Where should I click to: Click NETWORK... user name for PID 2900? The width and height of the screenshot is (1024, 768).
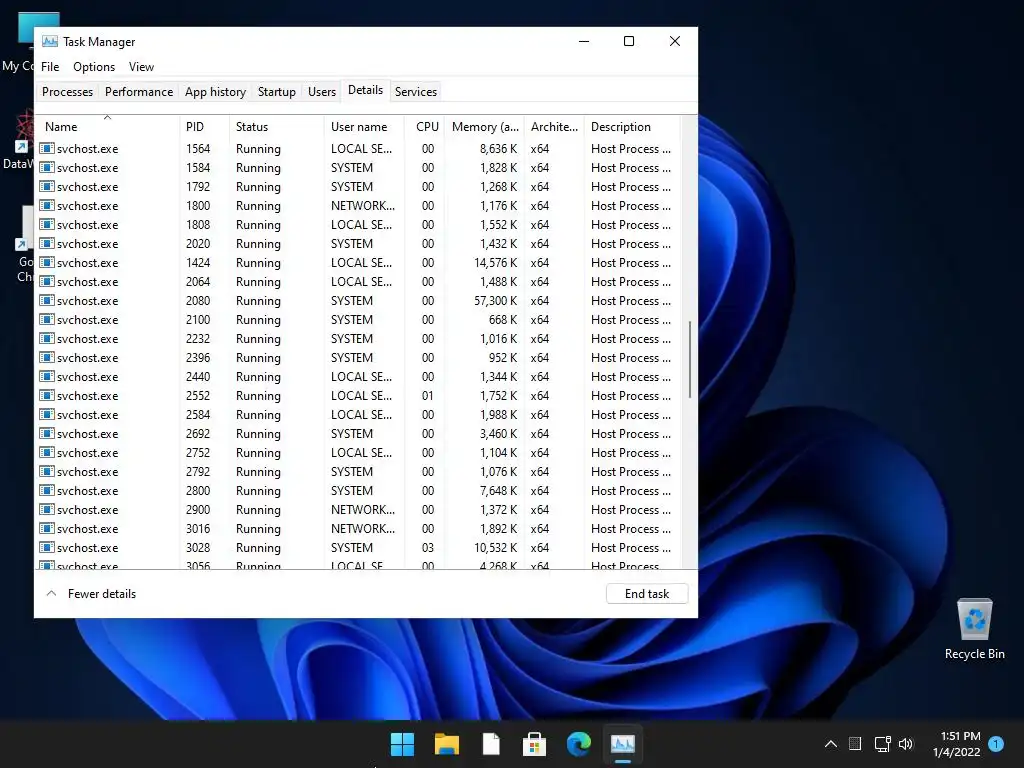click(363, 509)
